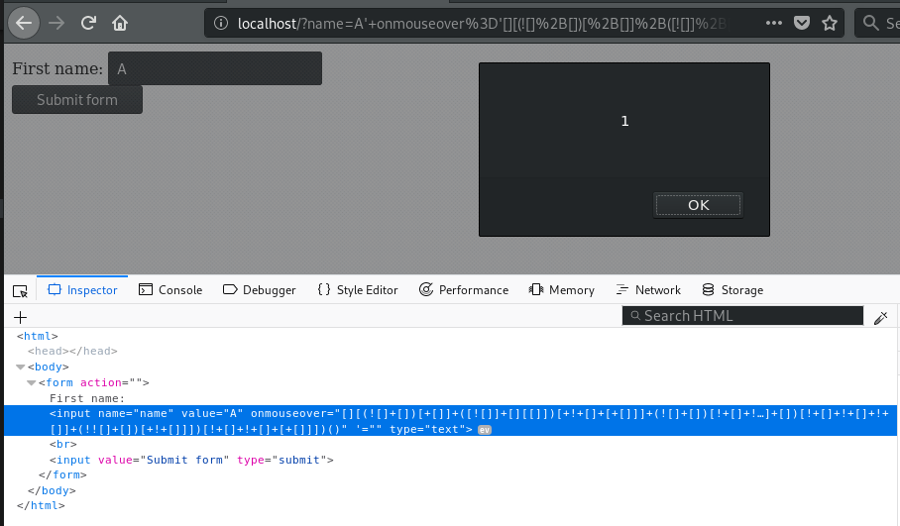Open the Network tab
The image size is (900, 526).
(x=648, y=290)
